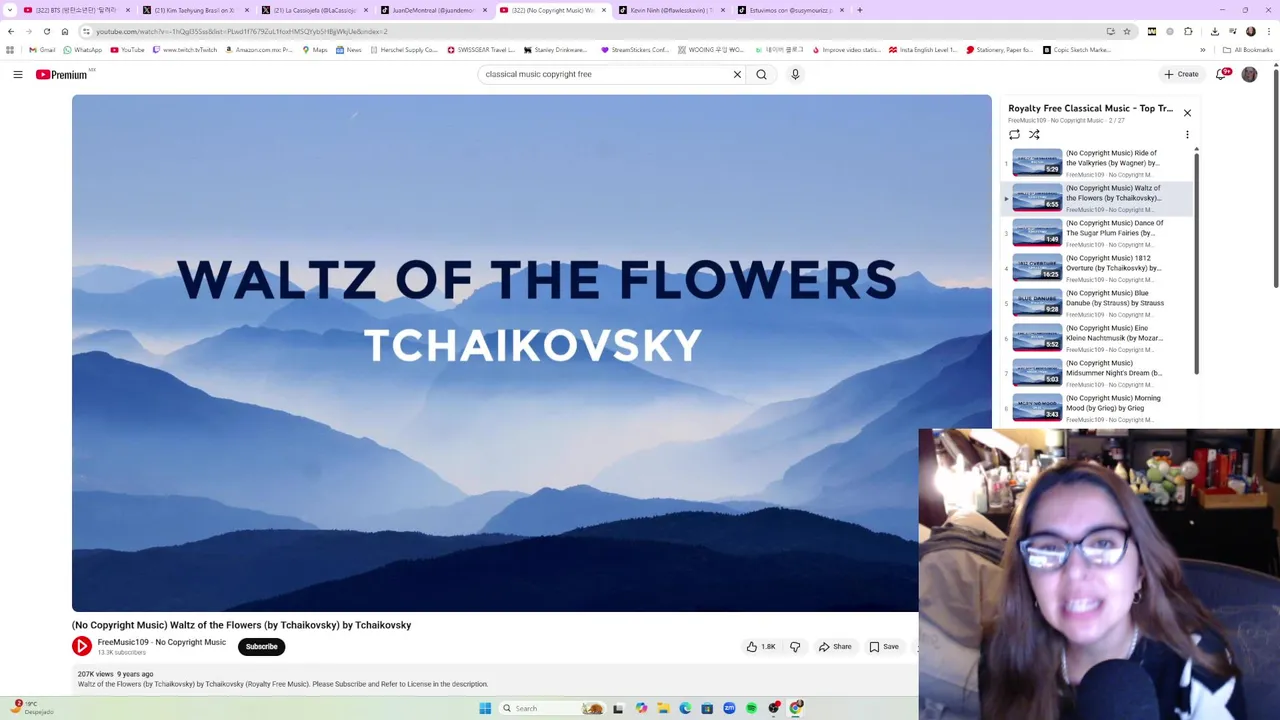Viewport: 1280px width, 720px height.
Task: Open WhatsApp bookmark
Action: [x=82, y=50]
